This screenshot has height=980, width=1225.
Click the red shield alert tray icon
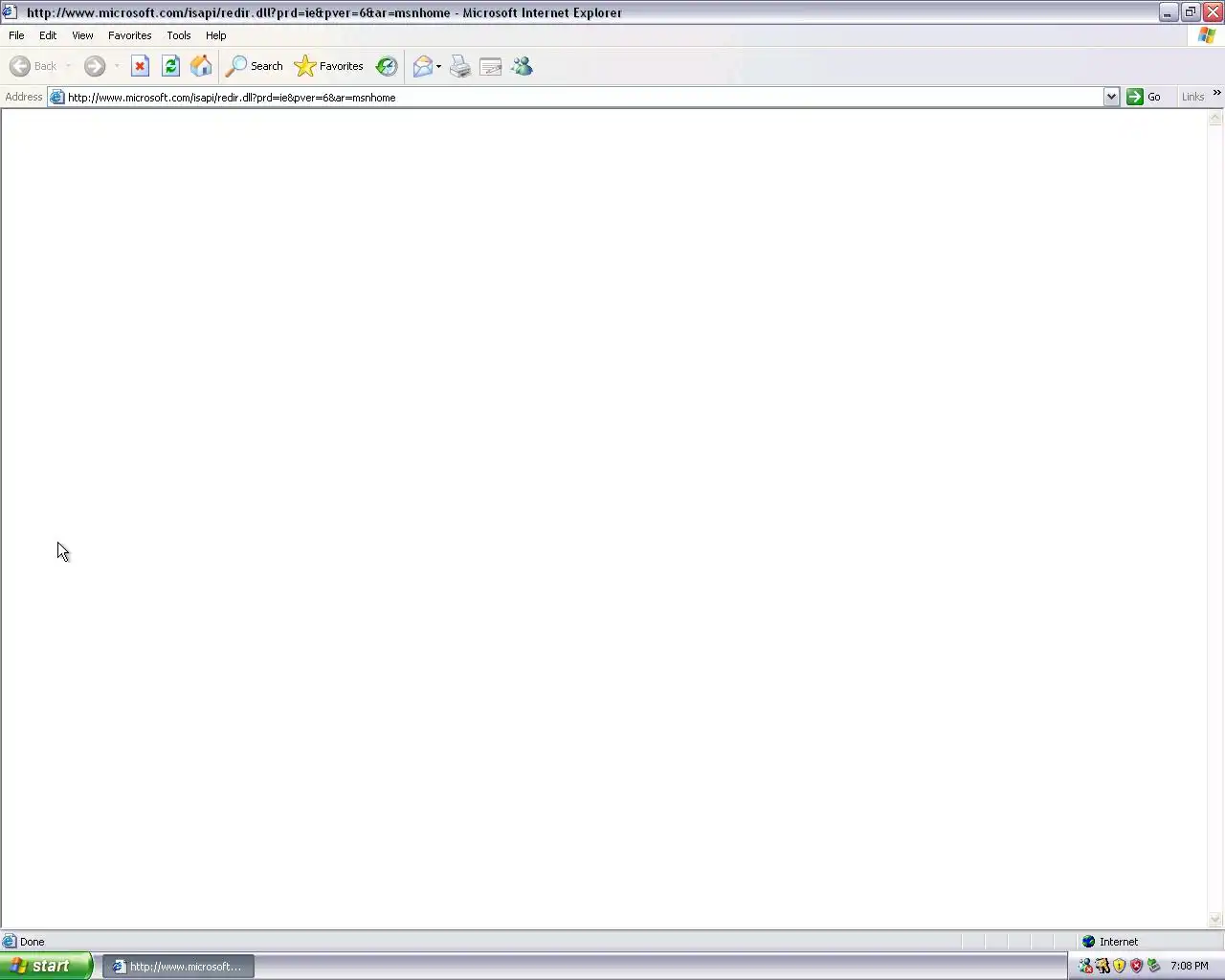[x=1136, y=966]
